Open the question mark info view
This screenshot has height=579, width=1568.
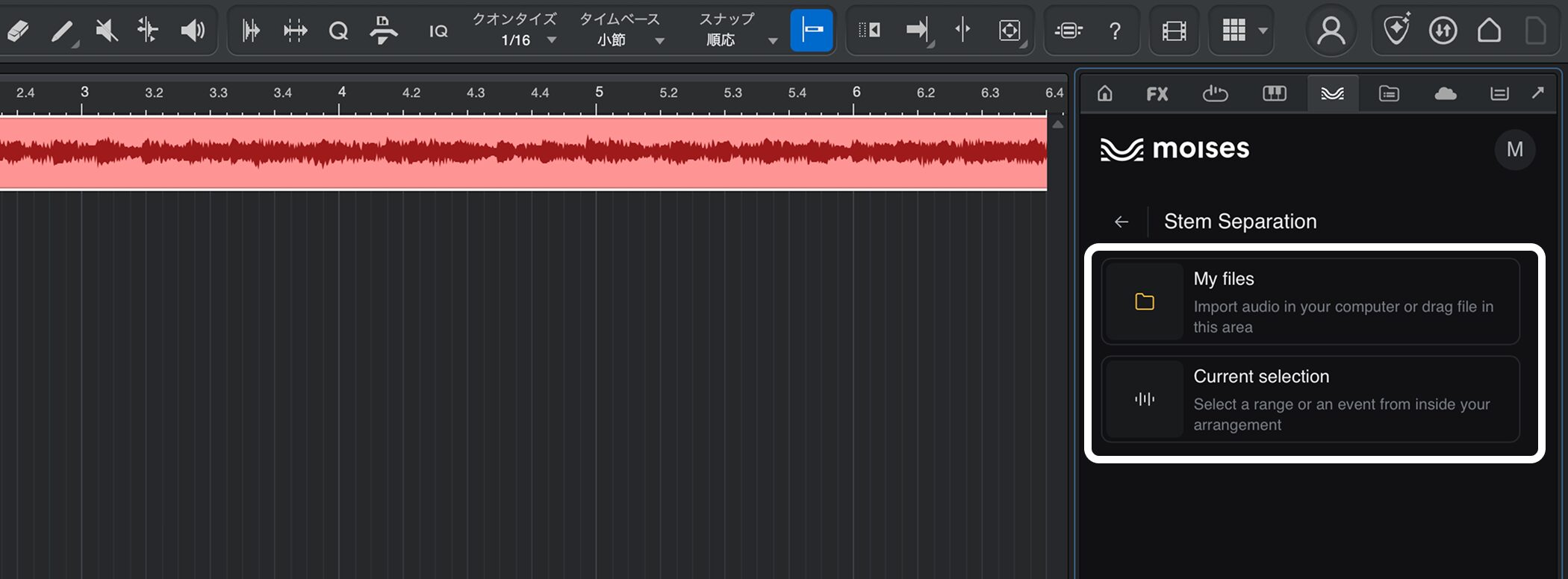pyautogui.click(x=1115, y=31)
